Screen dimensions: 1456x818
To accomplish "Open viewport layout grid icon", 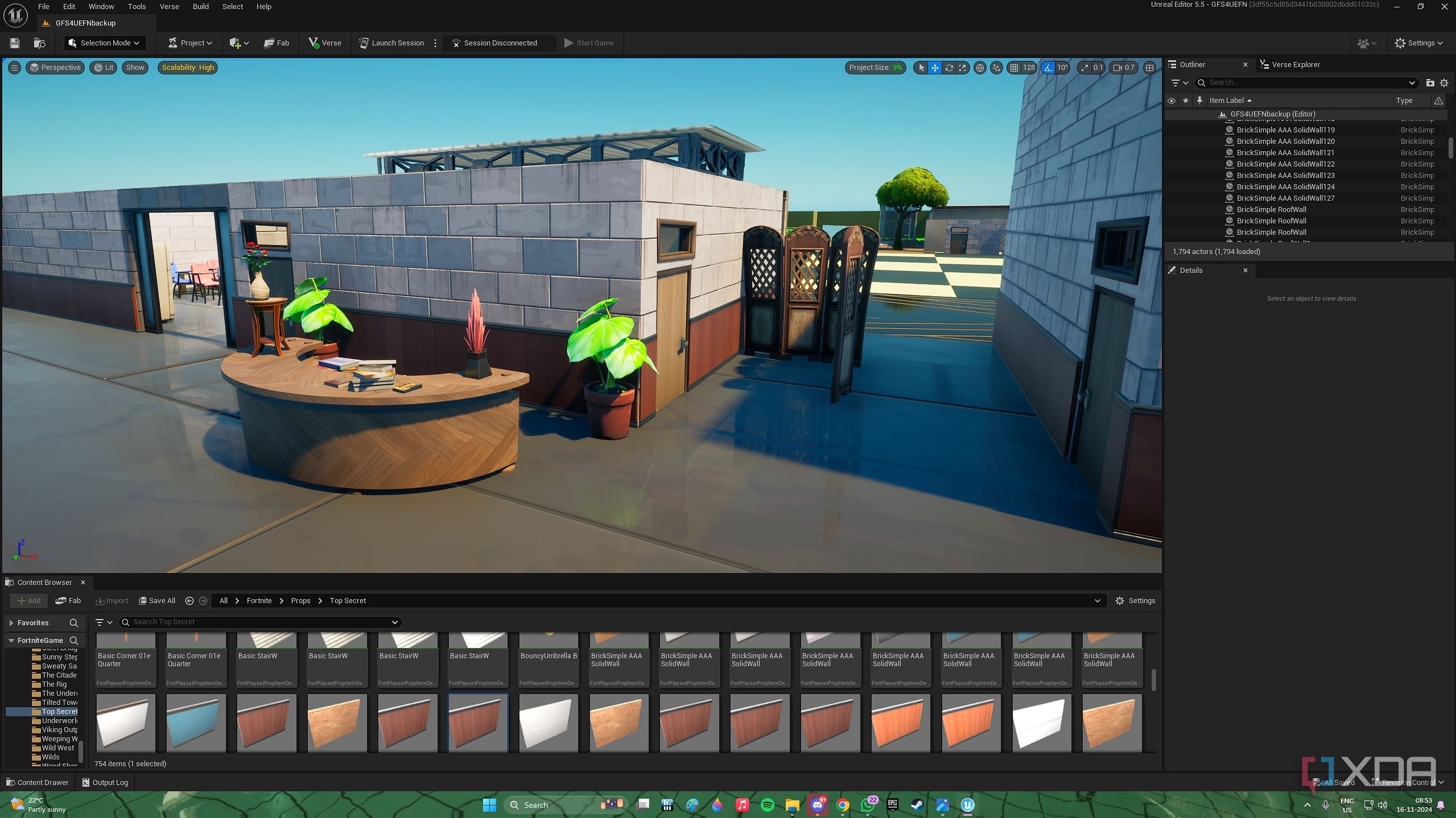I will [x=1149, y=68].
